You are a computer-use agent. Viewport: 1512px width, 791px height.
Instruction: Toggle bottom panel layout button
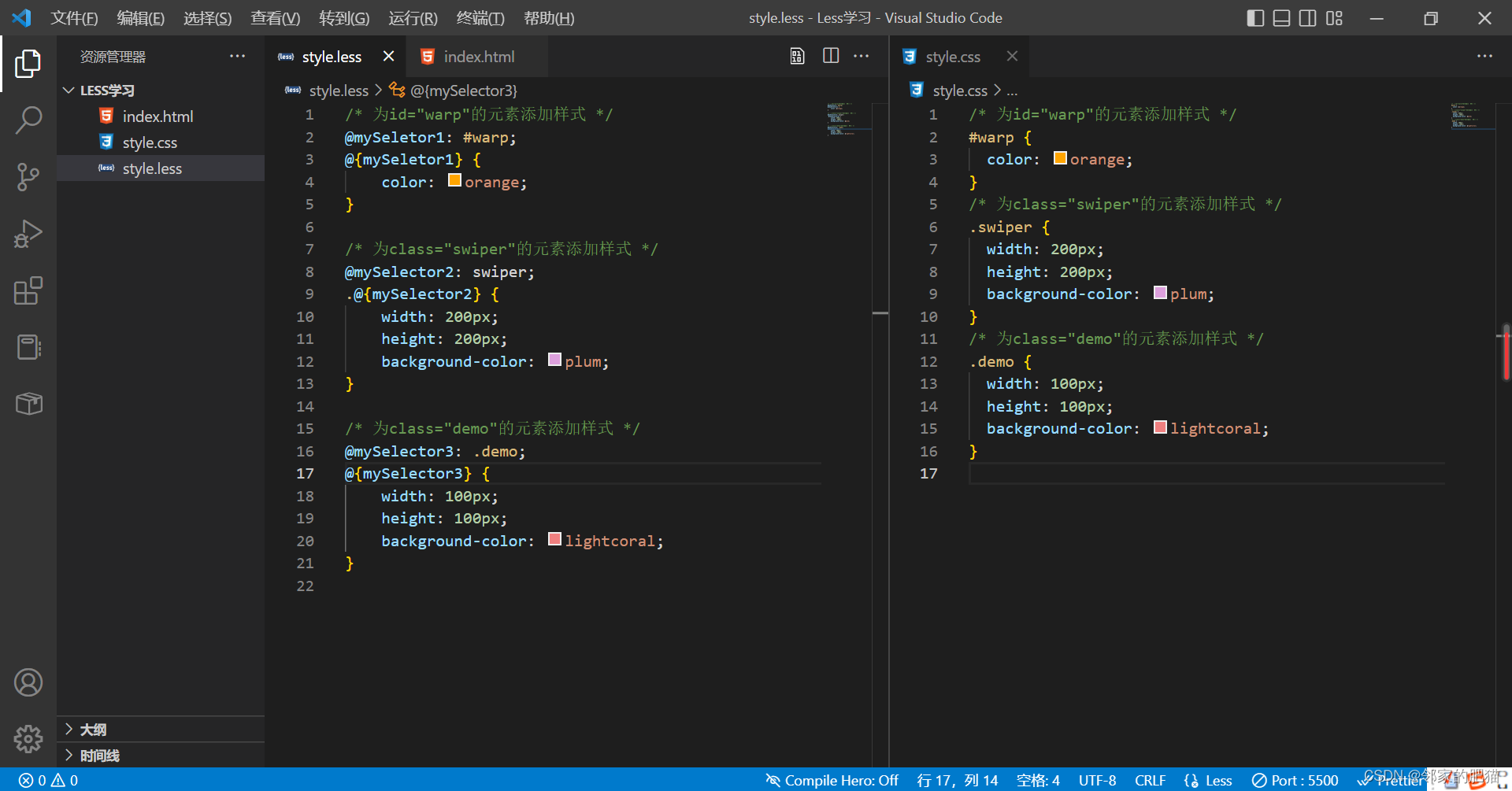point(1281,18)
